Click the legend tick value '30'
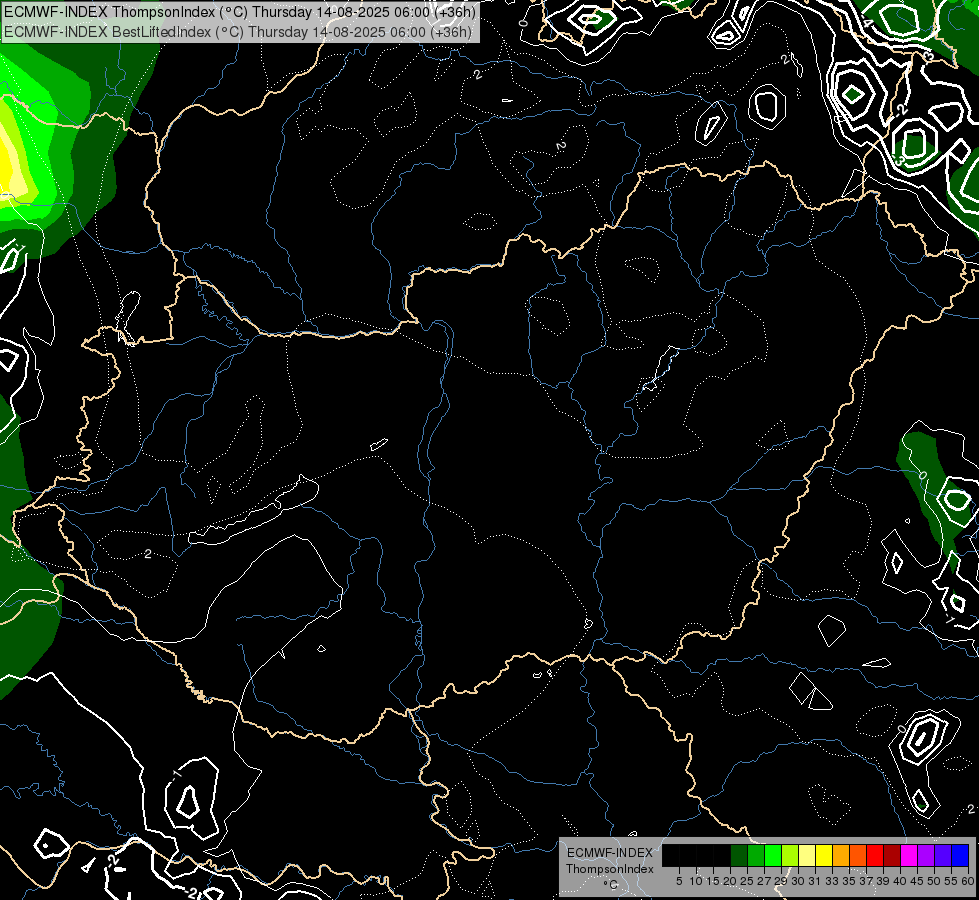 [799, 881]
